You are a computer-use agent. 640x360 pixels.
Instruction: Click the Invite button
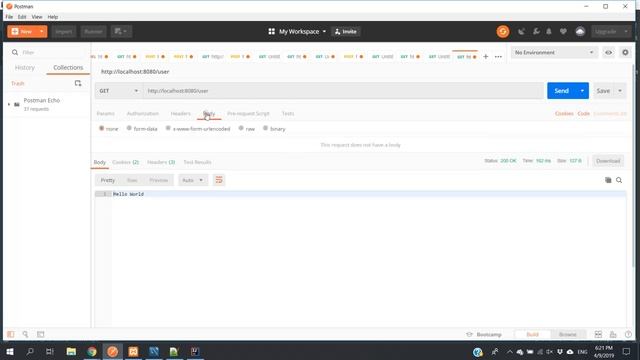pyautogui.click(x=346, y=31)
